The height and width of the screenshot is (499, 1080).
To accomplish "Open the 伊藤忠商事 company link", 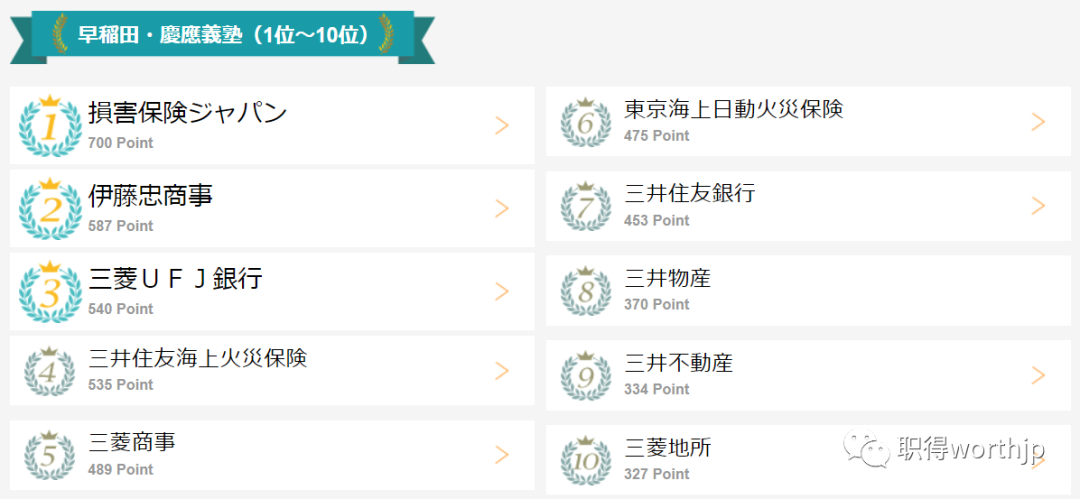I will 150,197.
